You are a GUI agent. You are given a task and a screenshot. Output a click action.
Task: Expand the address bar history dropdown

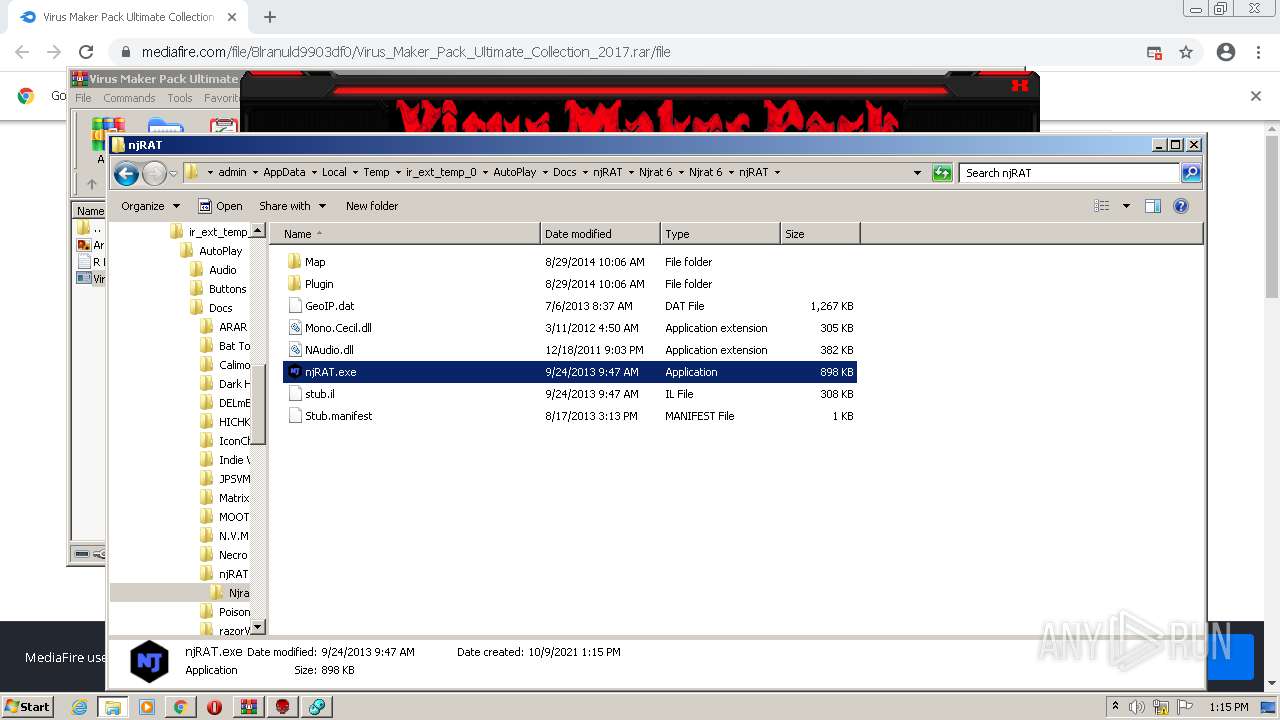(918, 173)
